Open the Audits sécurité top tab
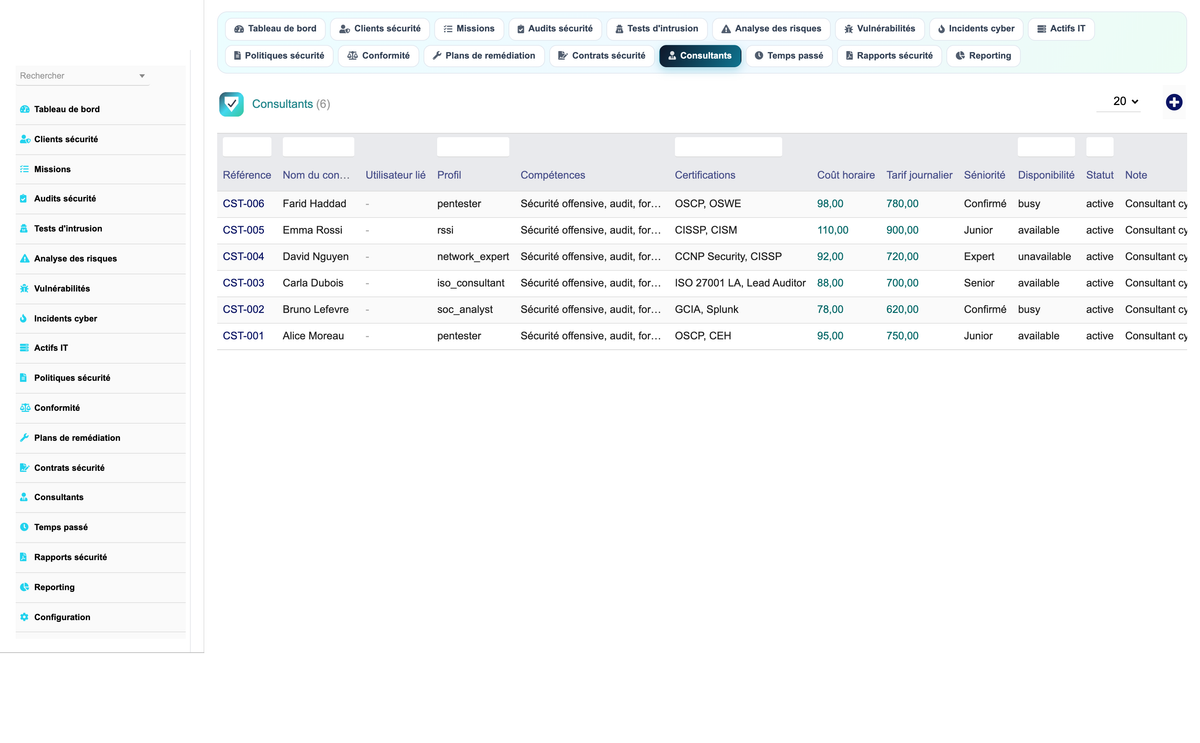Image resolution: width=1200 pixels, height=743 pixels. coord(555,29)
